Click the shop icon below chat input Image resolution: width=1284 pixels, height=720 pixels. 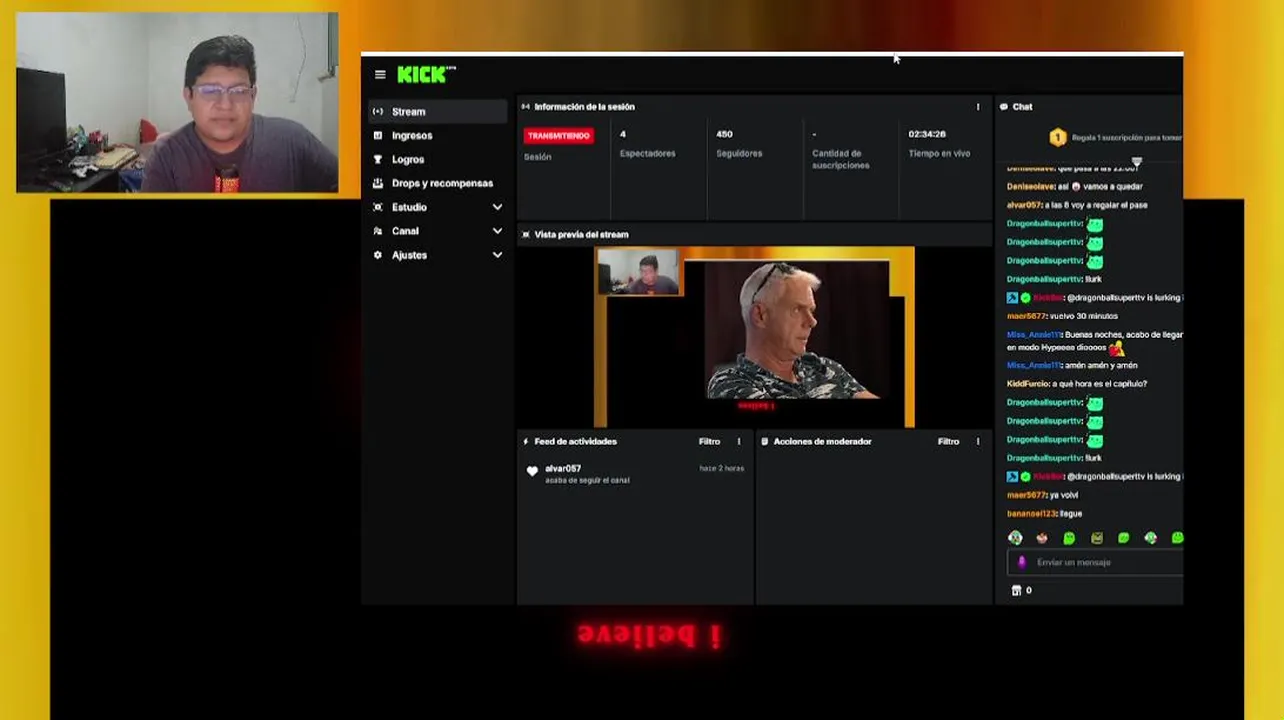tap(1016, 591)
